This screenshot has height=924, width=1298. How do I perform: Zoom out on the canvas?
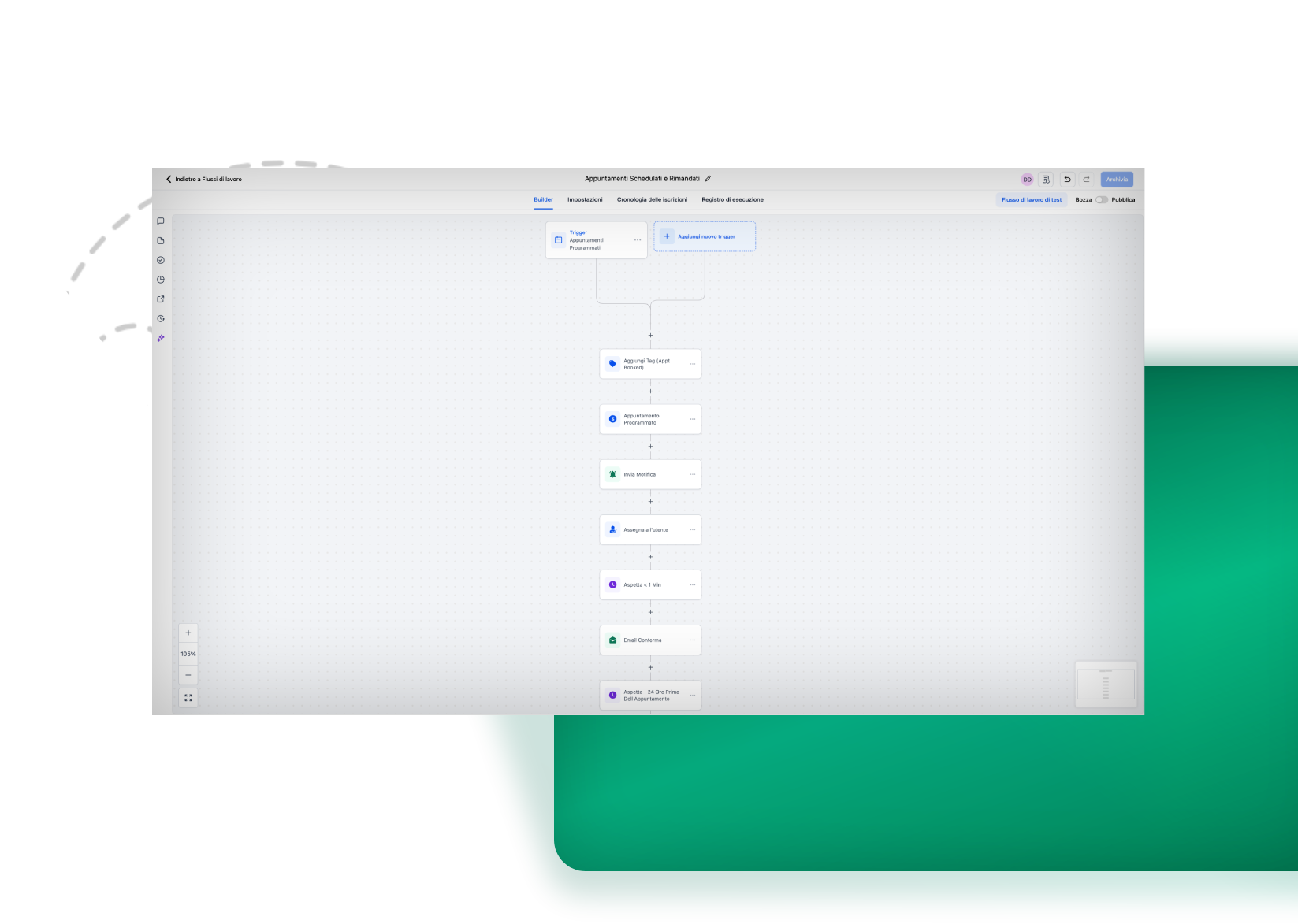[188, 675]
